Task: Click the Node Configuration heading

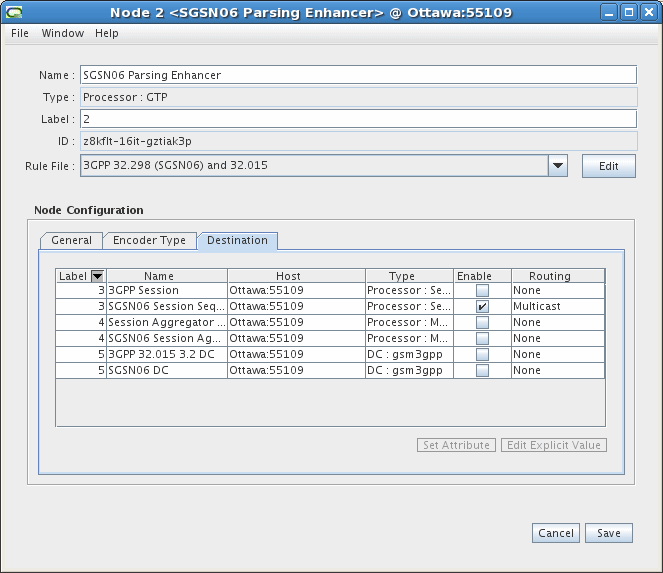Action: pos(89,210)
